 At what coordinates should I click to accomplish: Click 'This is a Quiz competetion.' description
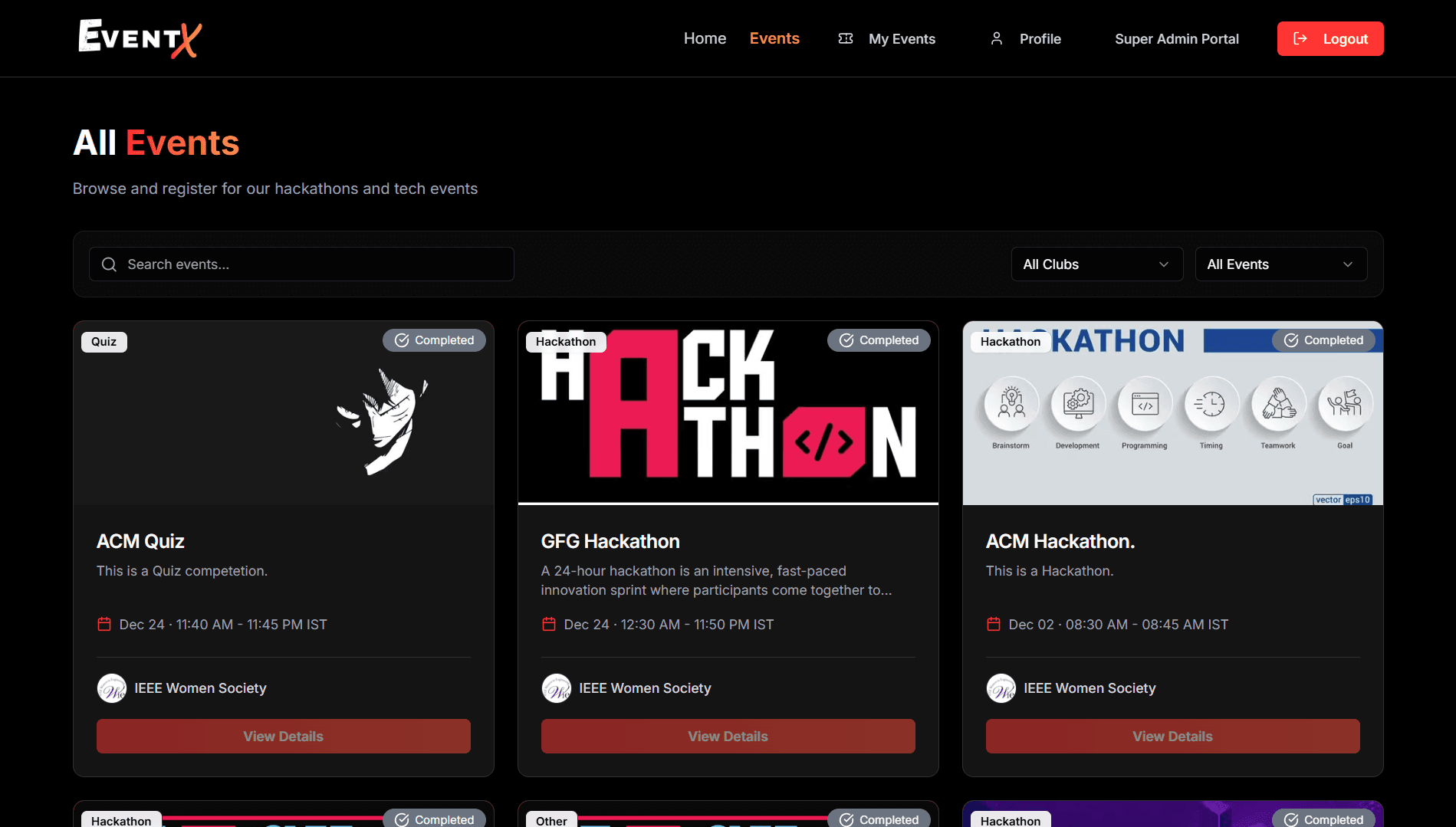coord(182,571)
